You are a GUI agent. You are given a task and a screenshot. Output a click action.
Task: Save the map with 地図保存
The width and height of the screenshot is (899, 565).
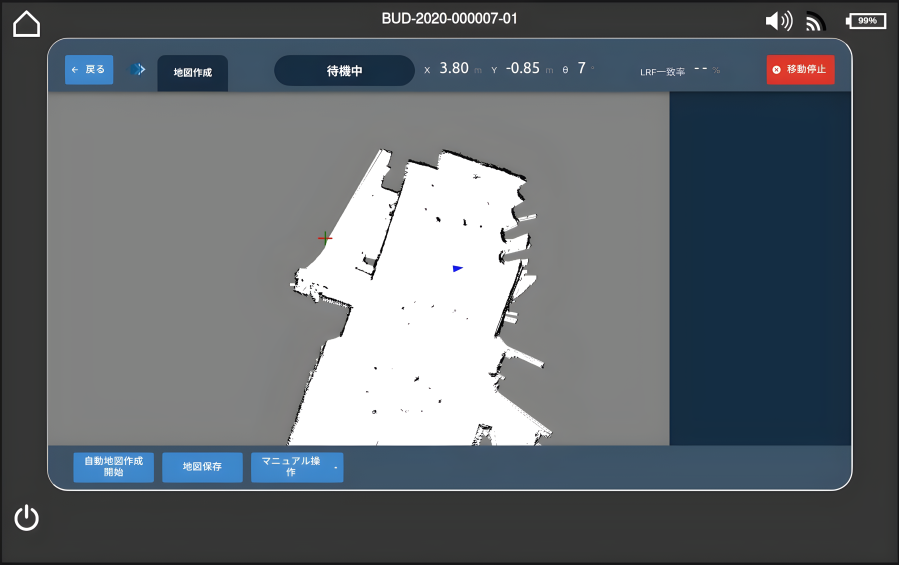click(202, 467)
